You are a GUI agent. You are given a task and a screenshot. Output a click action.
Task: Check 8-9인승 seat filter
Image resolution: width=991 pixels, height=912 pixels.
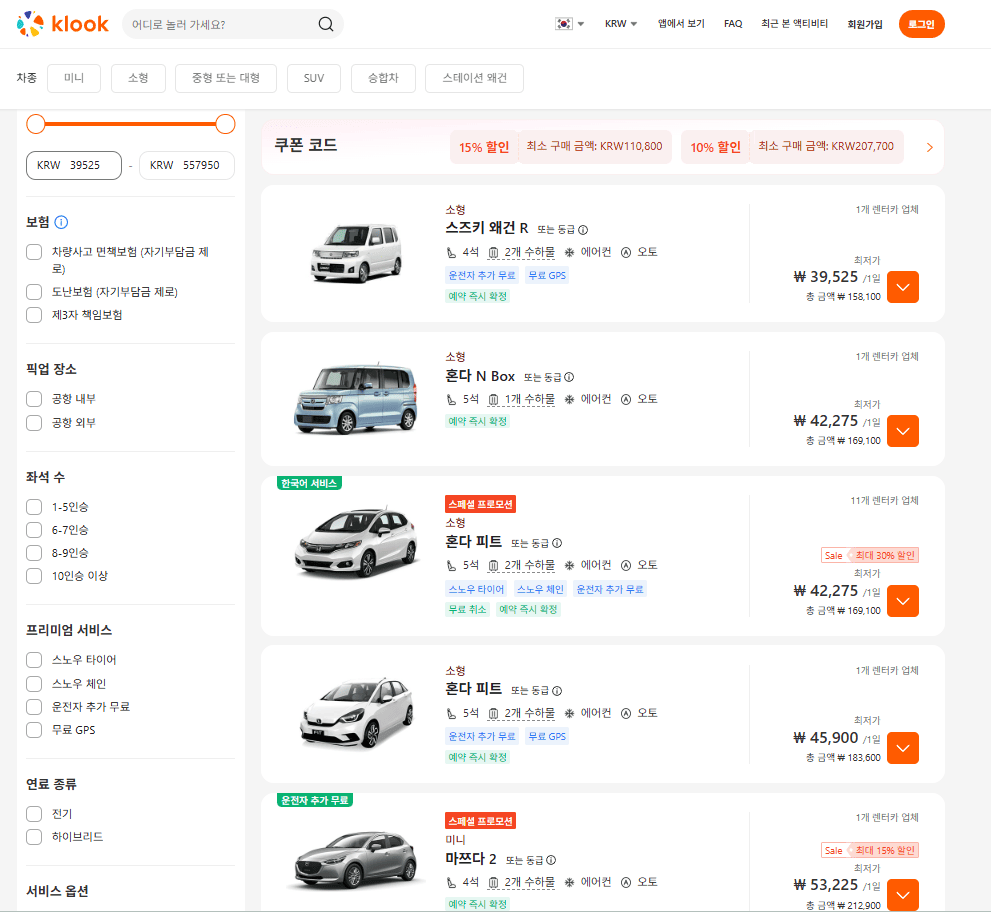coord(34,553)
